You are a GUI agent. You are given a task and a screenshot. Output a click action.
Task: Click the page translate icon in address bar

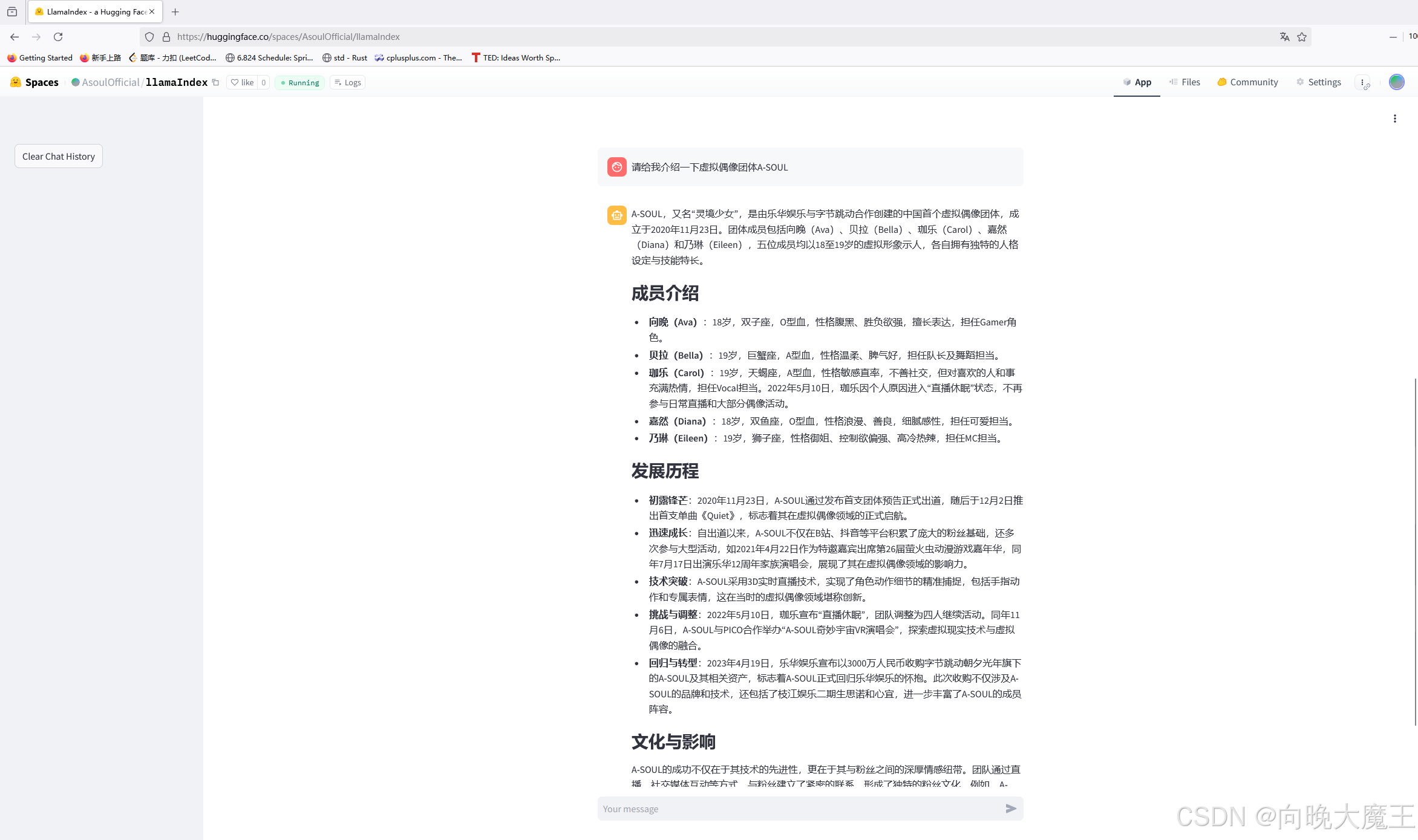tap(1285, 37)
